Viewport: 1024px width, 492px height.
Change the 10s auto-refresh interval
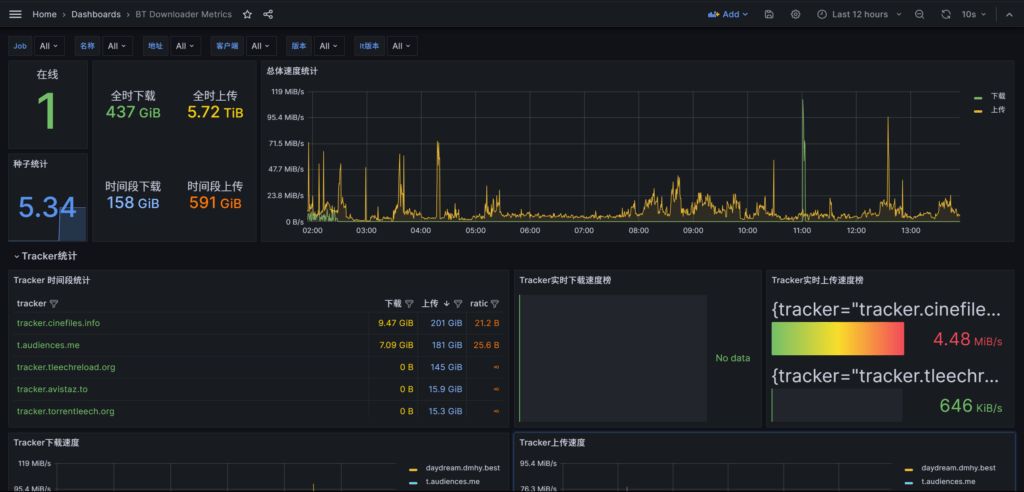pyautogui.click(x=973, y=14)
